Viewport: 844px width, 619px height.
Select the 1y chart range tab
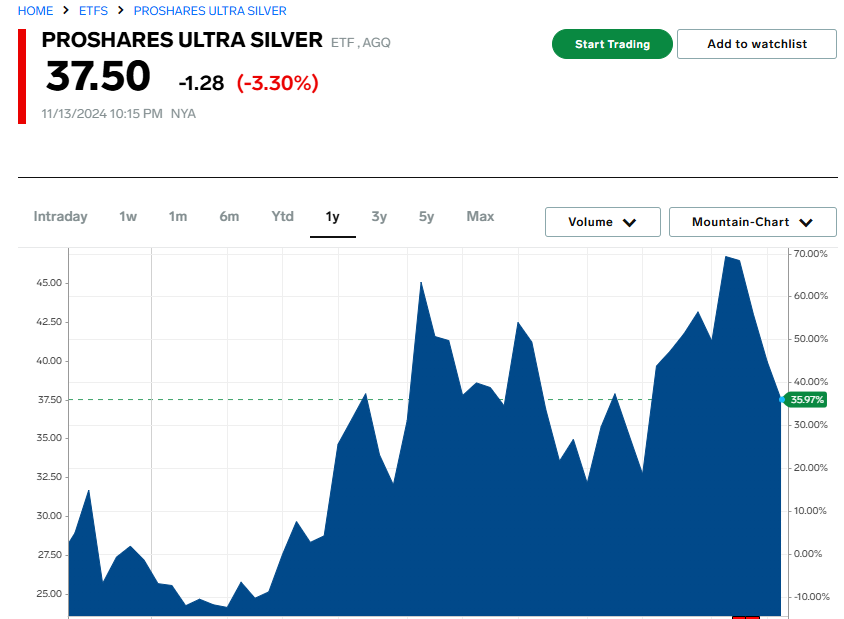click(x=333, y=217)
